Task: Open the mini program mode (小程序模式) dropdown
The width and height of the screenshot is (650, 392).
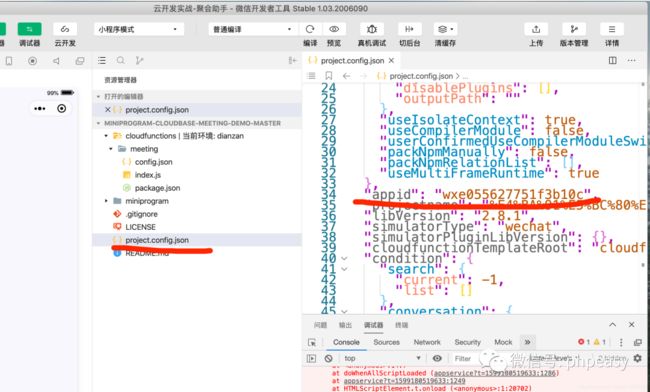Action: (x=138, y=29)
